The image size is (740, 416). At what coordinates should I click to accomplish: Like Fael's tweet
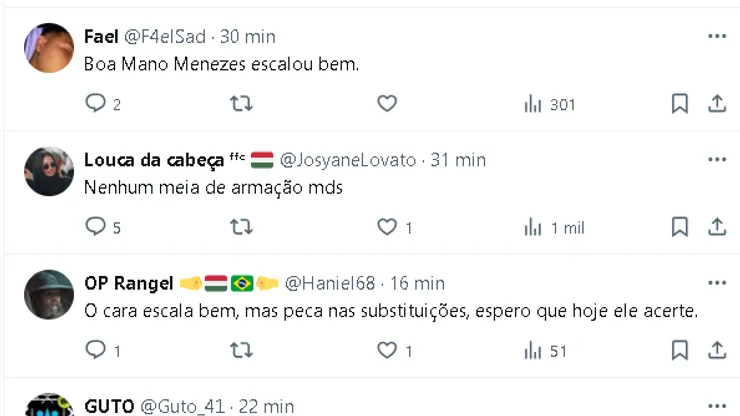pos(387,104)
